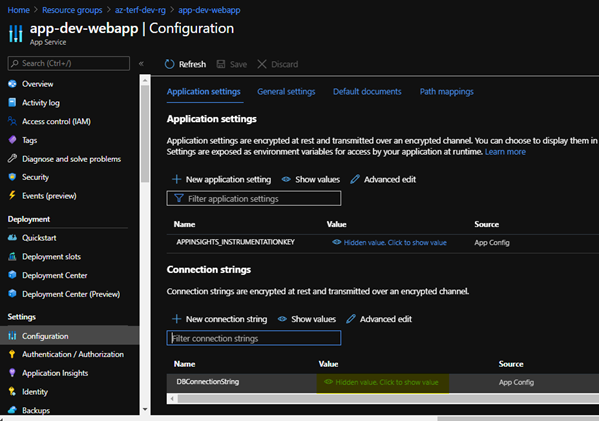Click the Refresh circular arrow icon

(x=169, y=64)
